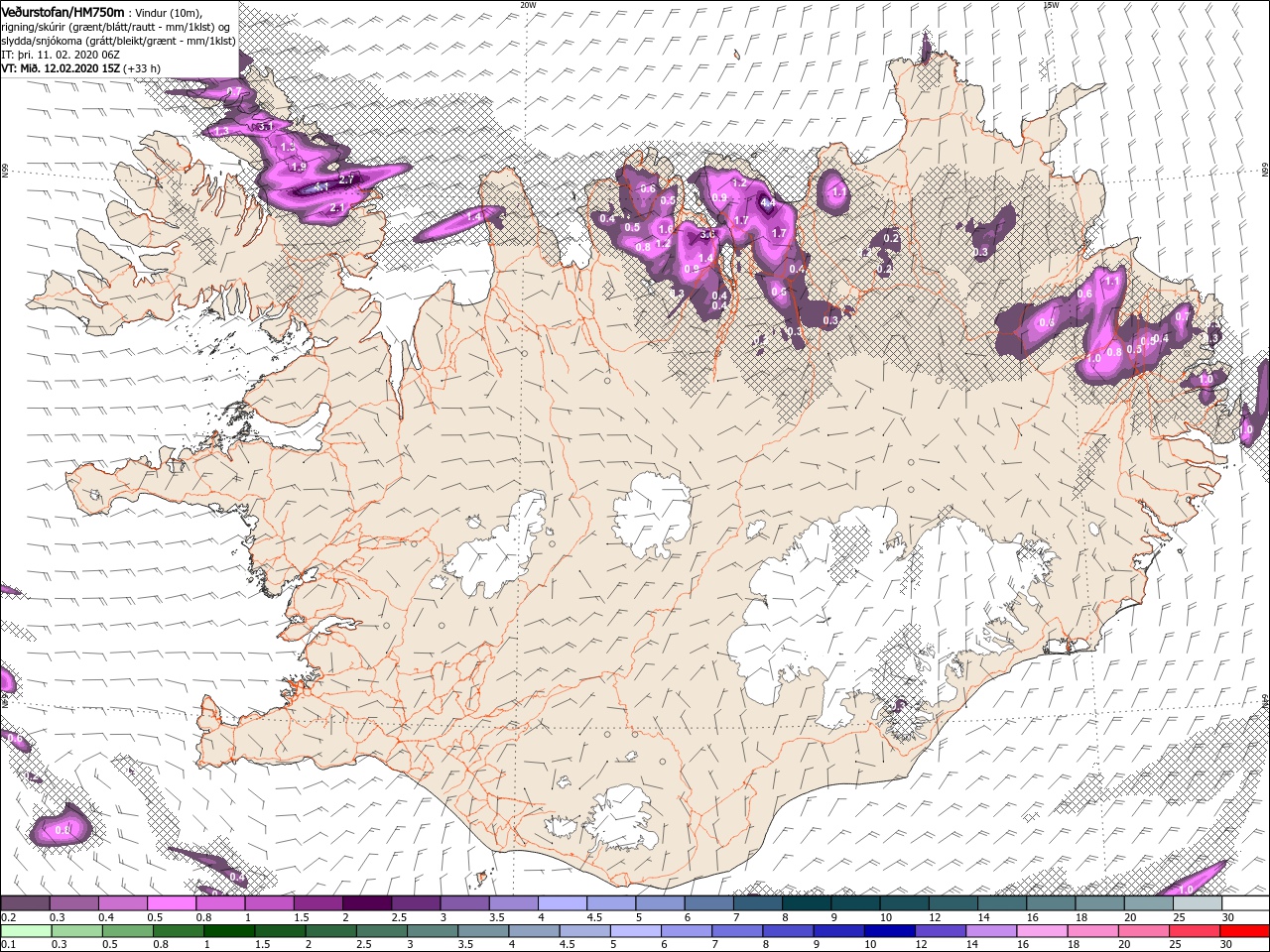Click the initial time IT: þri. 11. 02. 2020 06Z
This screenshot has width=1270, height=952.
[60, 55]
